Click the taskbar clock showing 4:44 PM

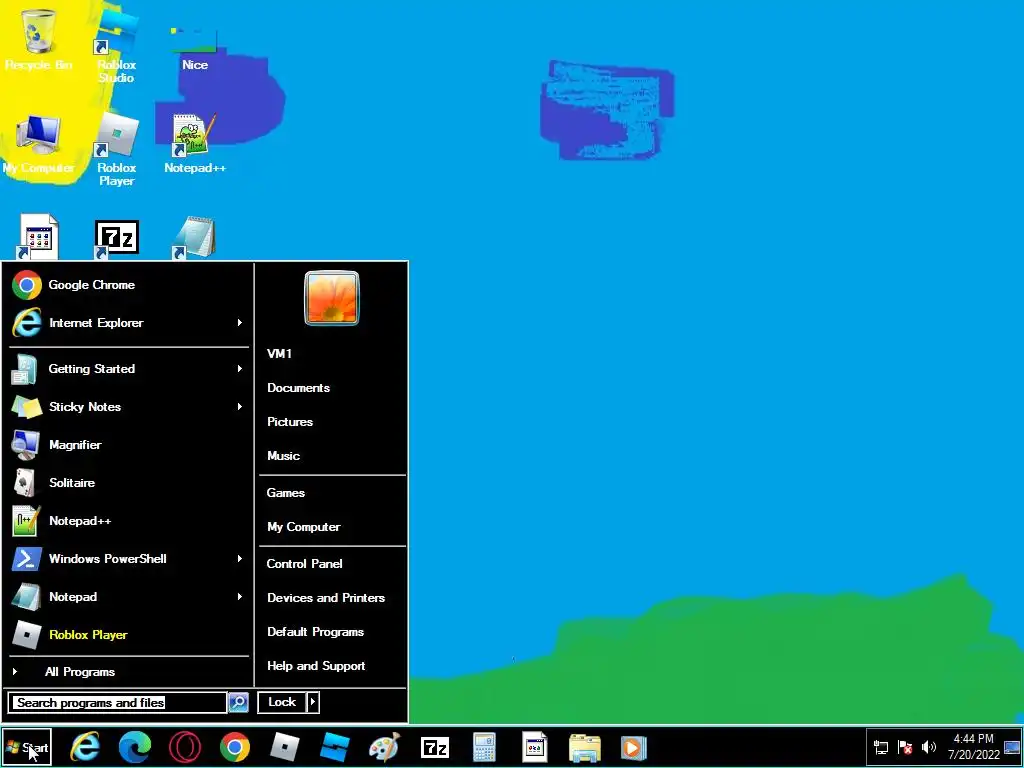tap(974, 746)
